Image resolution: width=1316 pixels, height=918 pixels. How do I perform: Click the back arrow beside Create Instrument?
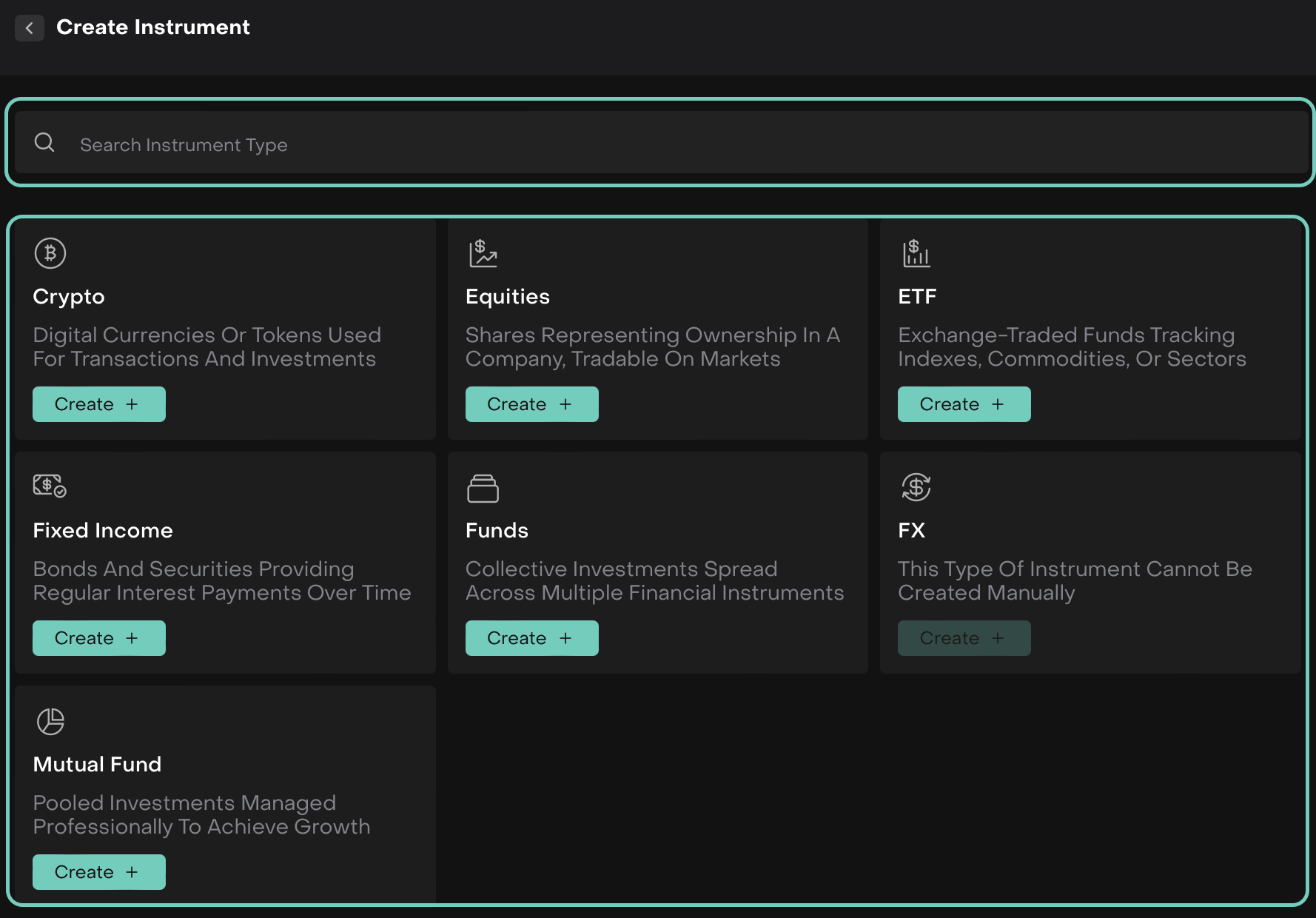[30, 28]
